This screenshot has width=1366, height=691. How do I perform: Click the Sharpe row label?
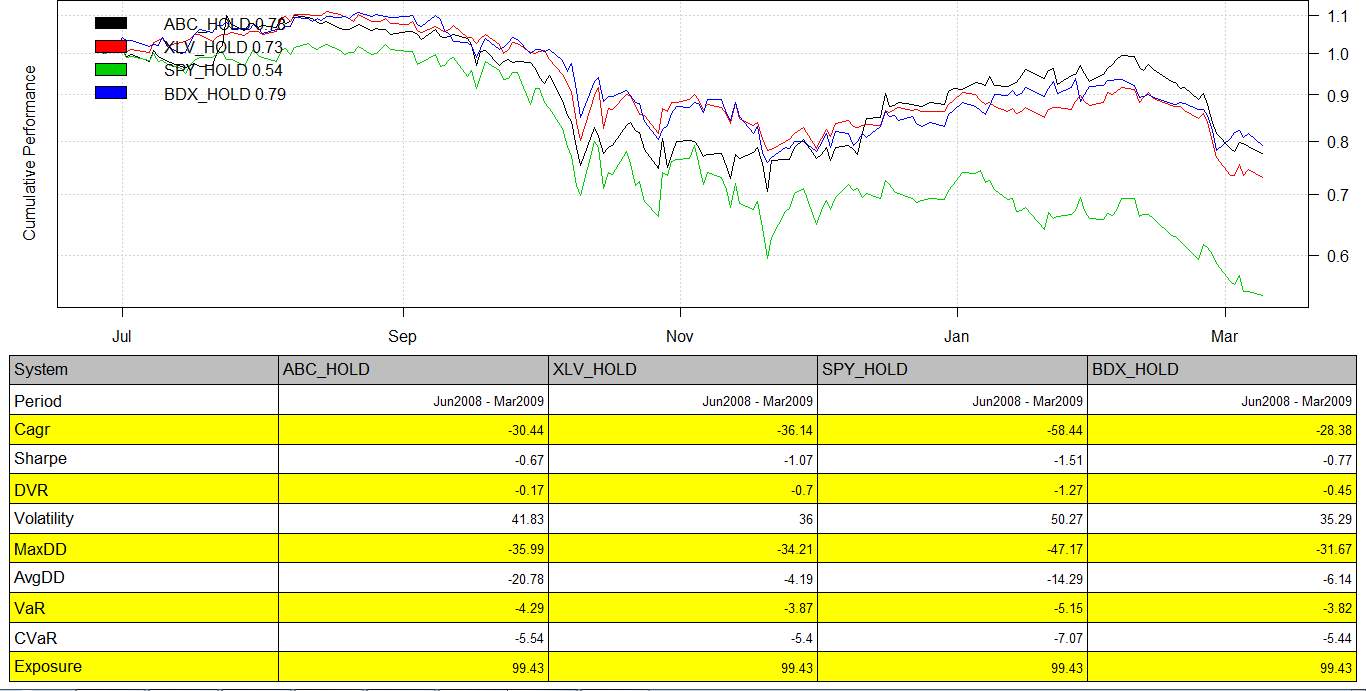point(40,459)
